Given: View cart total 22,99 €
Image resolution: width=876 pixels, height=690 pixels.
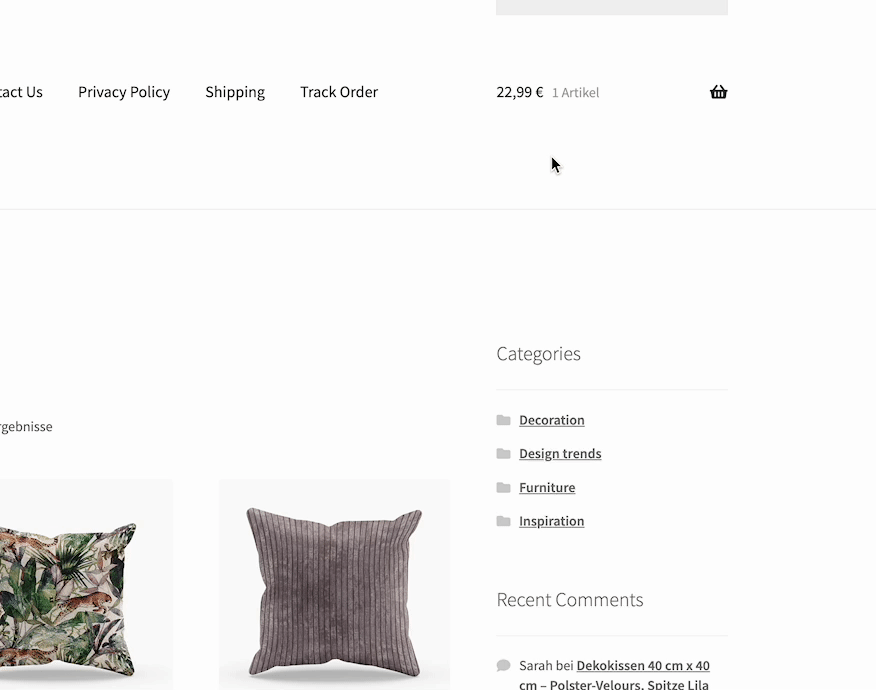Looking at the screenshot, I should [x=520, y=92].
